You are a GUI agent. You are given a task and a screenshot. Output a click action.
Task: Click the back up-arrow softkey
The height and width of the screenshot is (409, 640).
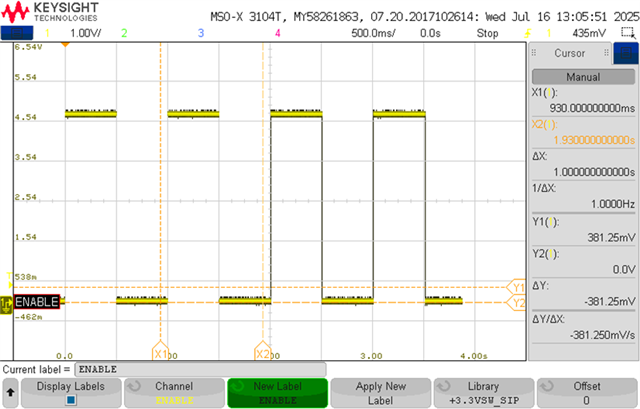pyautogui.click(x=10, y=393)
